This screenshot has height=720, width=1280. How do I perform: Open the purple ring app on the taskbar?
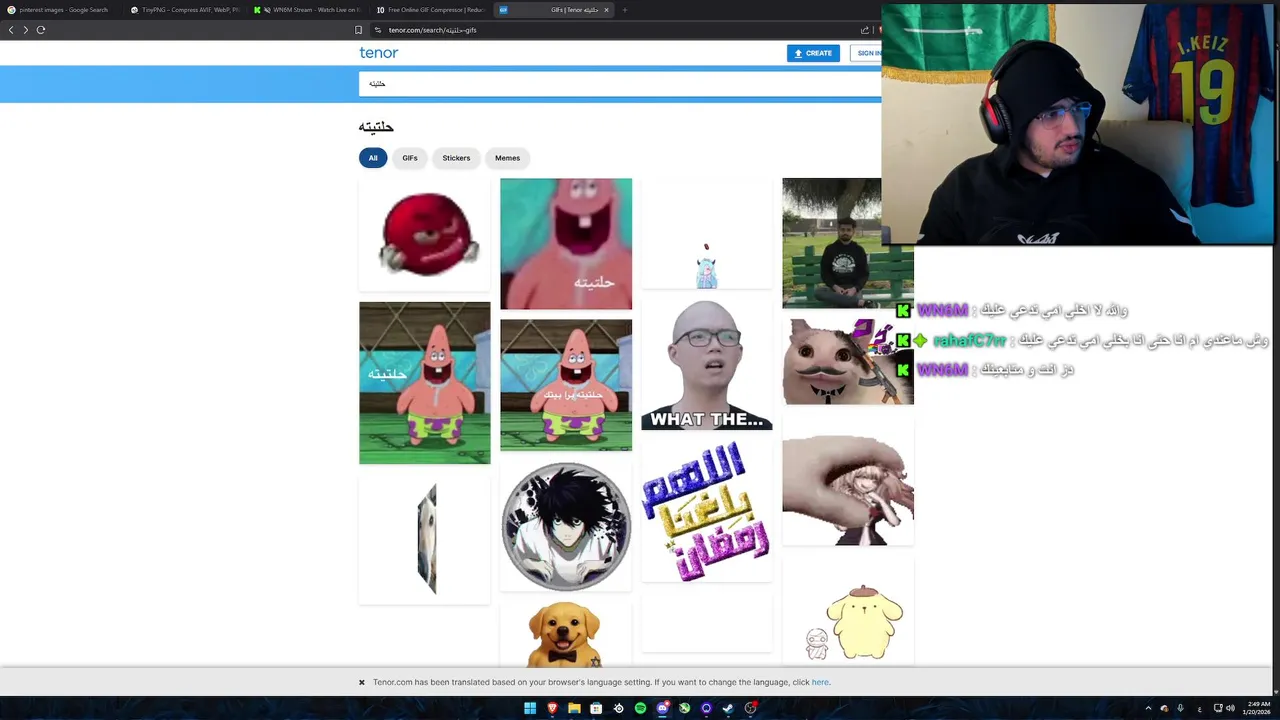706,708
